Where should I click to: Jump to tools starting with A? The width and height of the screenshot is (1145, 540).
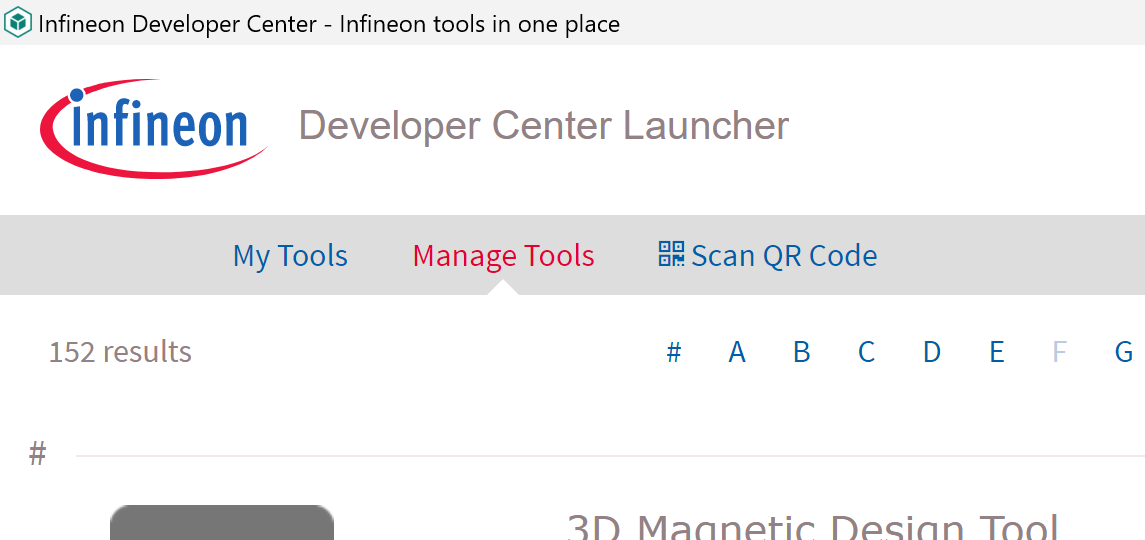pos(737,352)
